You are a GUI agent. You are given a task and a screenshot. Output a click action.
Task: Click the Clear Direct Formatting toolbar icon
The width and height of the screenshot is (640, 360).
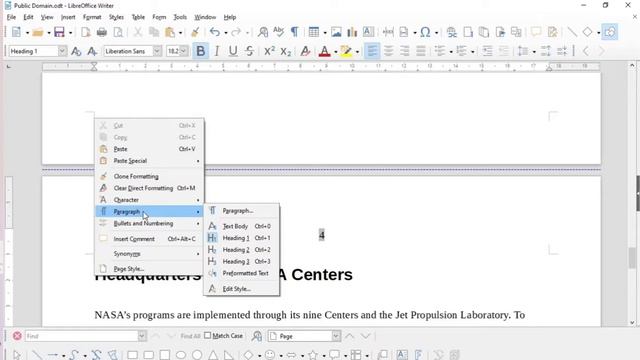[x=305, y=51]
